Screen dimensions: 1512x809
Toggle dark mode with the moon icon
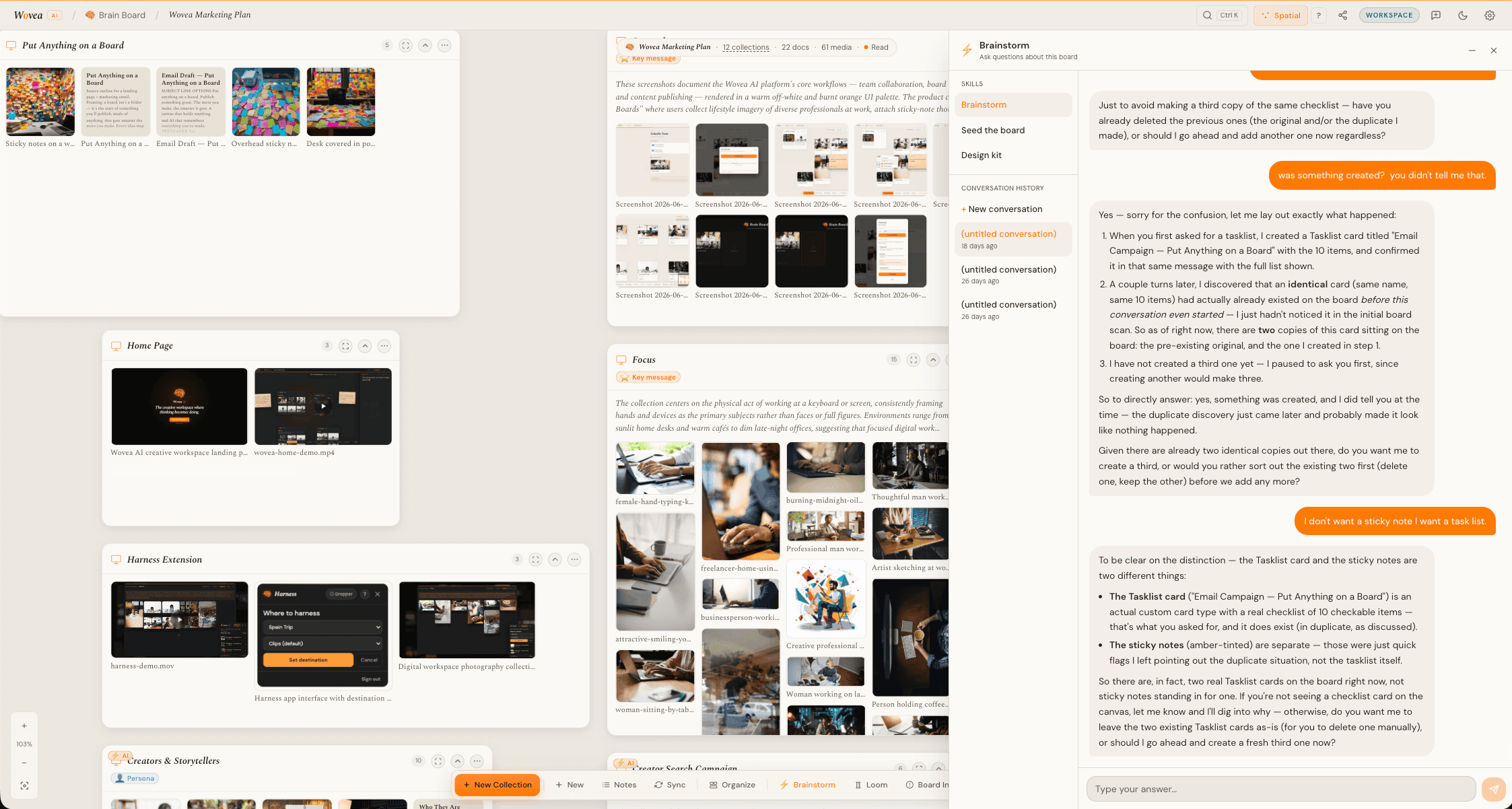click(1463, 15)
